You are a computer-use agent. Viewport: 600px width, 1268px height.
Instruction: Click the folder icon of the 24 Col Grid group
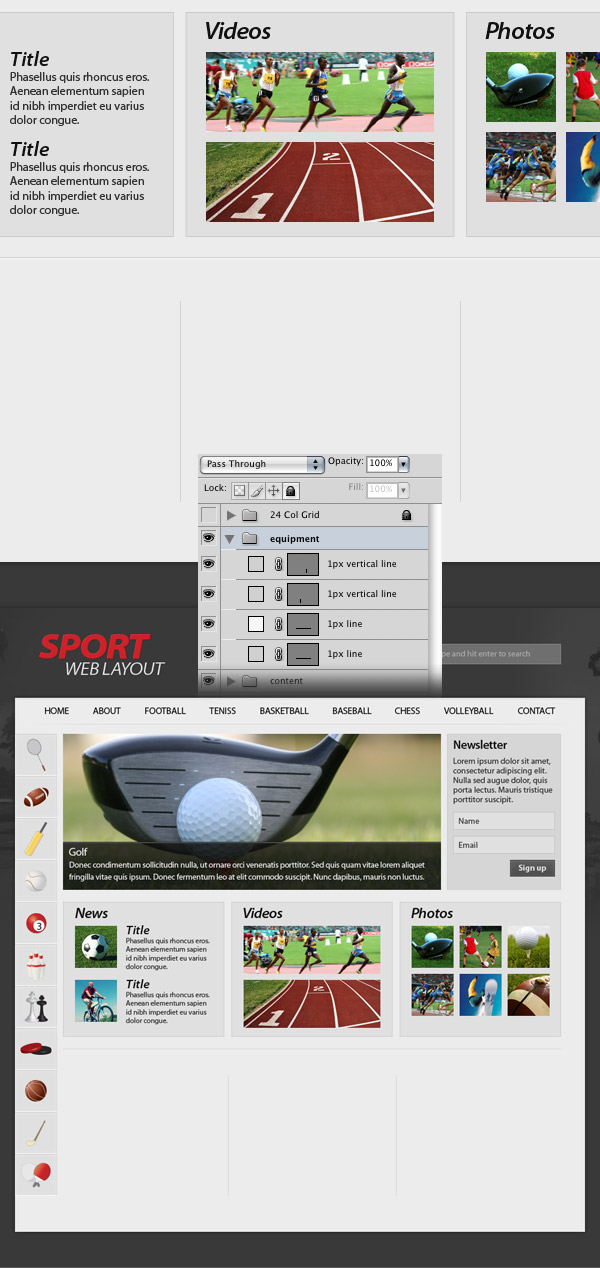[x=249, y=515]
